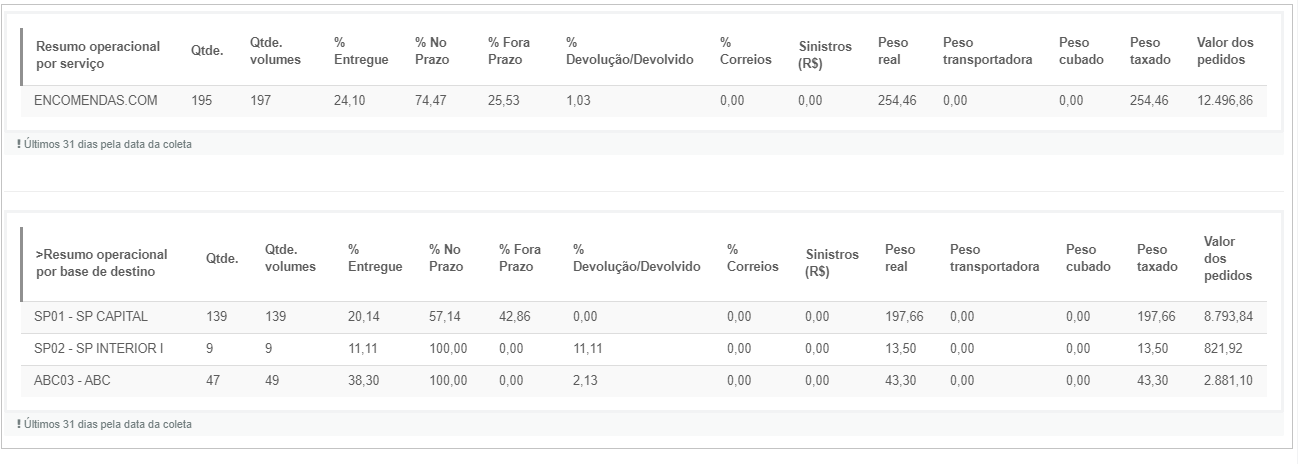Click the exclamation note under destination table
The image size is (1298, 464).
(x=104, y=424)
